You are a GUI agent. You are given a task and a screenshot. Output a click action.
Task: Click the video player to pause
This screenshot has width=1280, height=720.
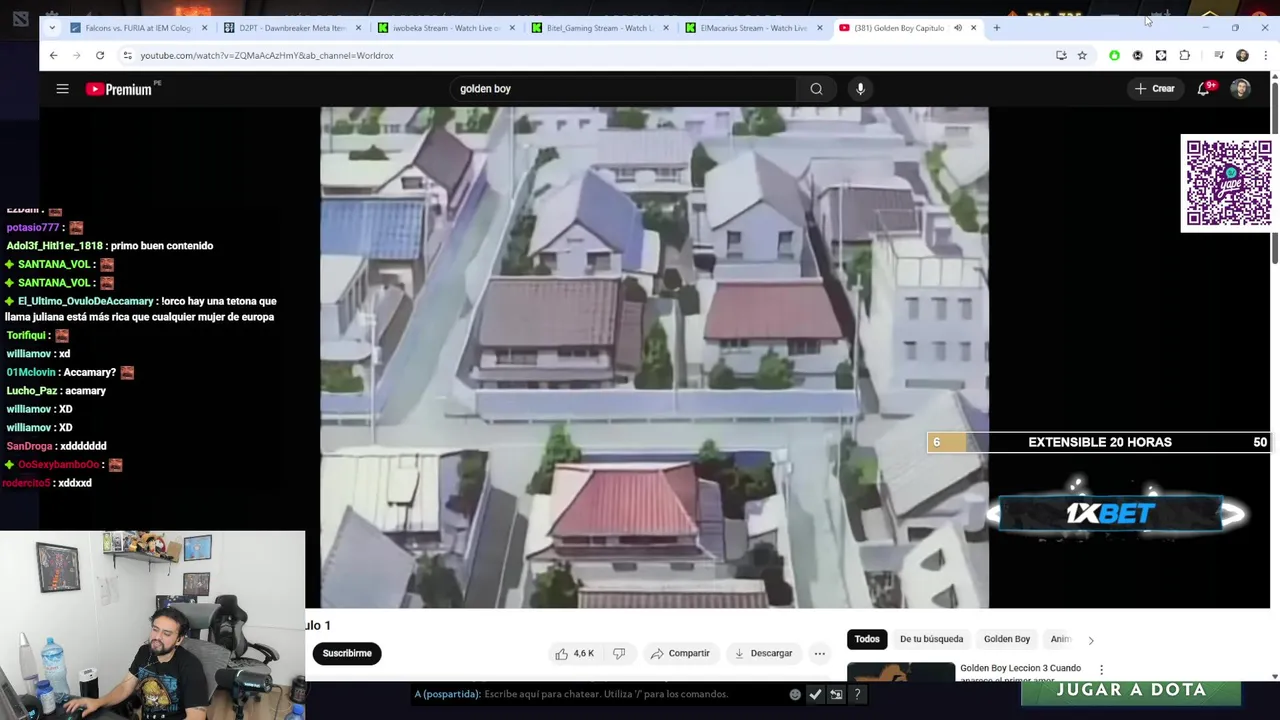[654, 357]
